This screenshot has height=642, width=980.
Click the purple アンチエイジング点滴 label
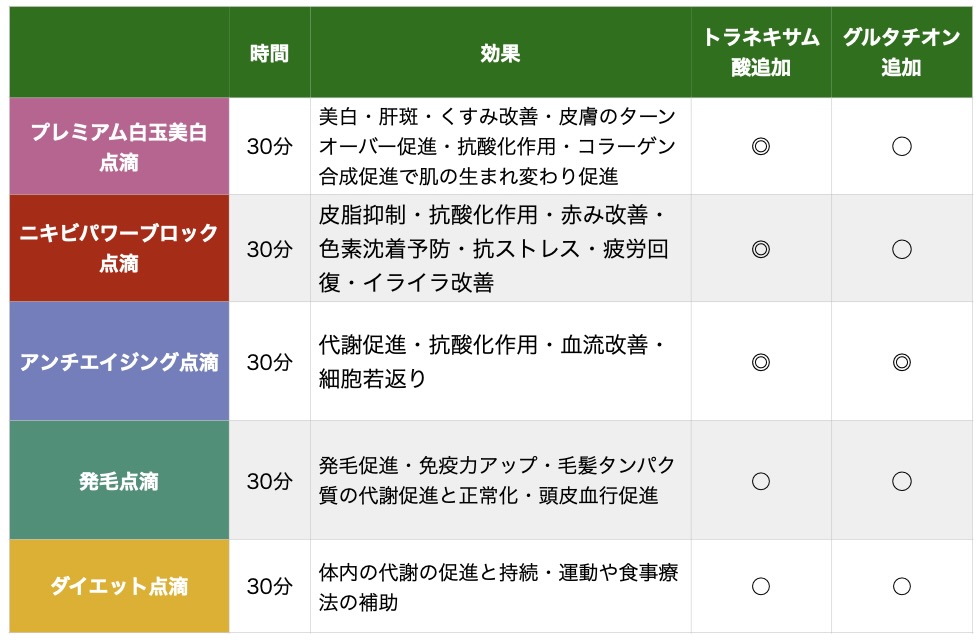point(119,362)
